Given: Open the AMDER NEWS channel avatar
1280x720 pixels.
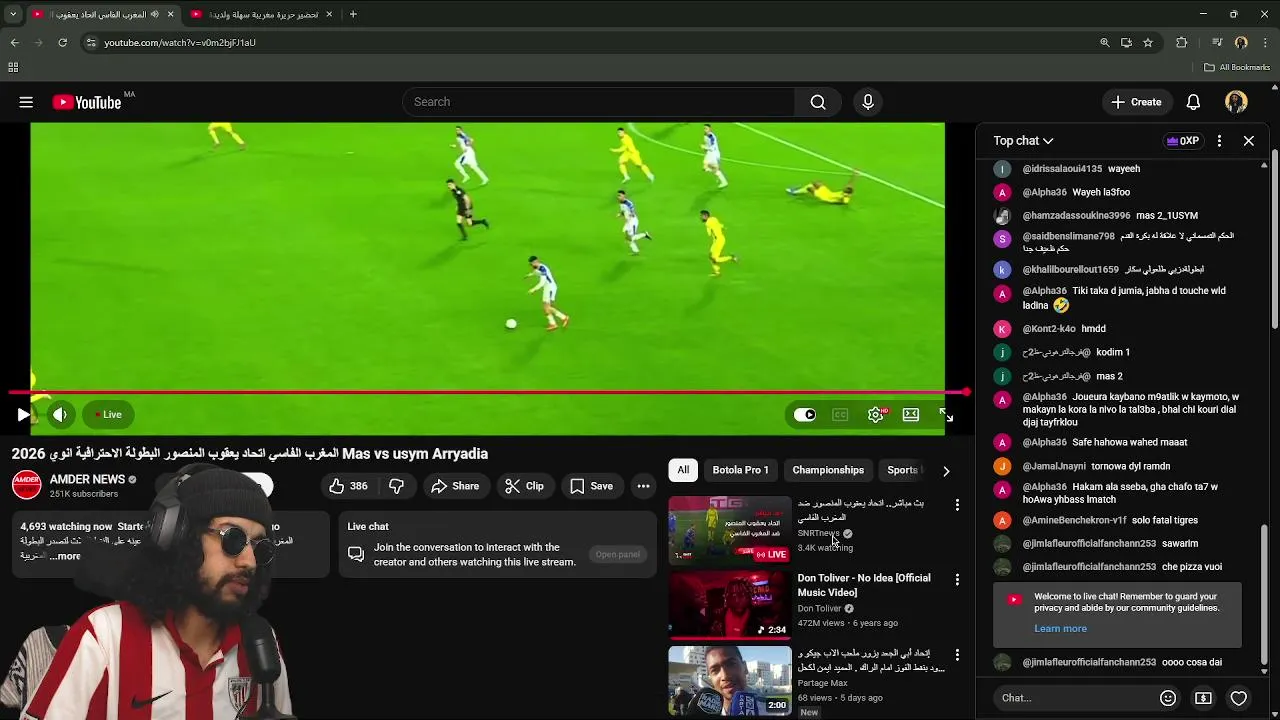Looking at the screenshot, I should (x=26, y=485).
